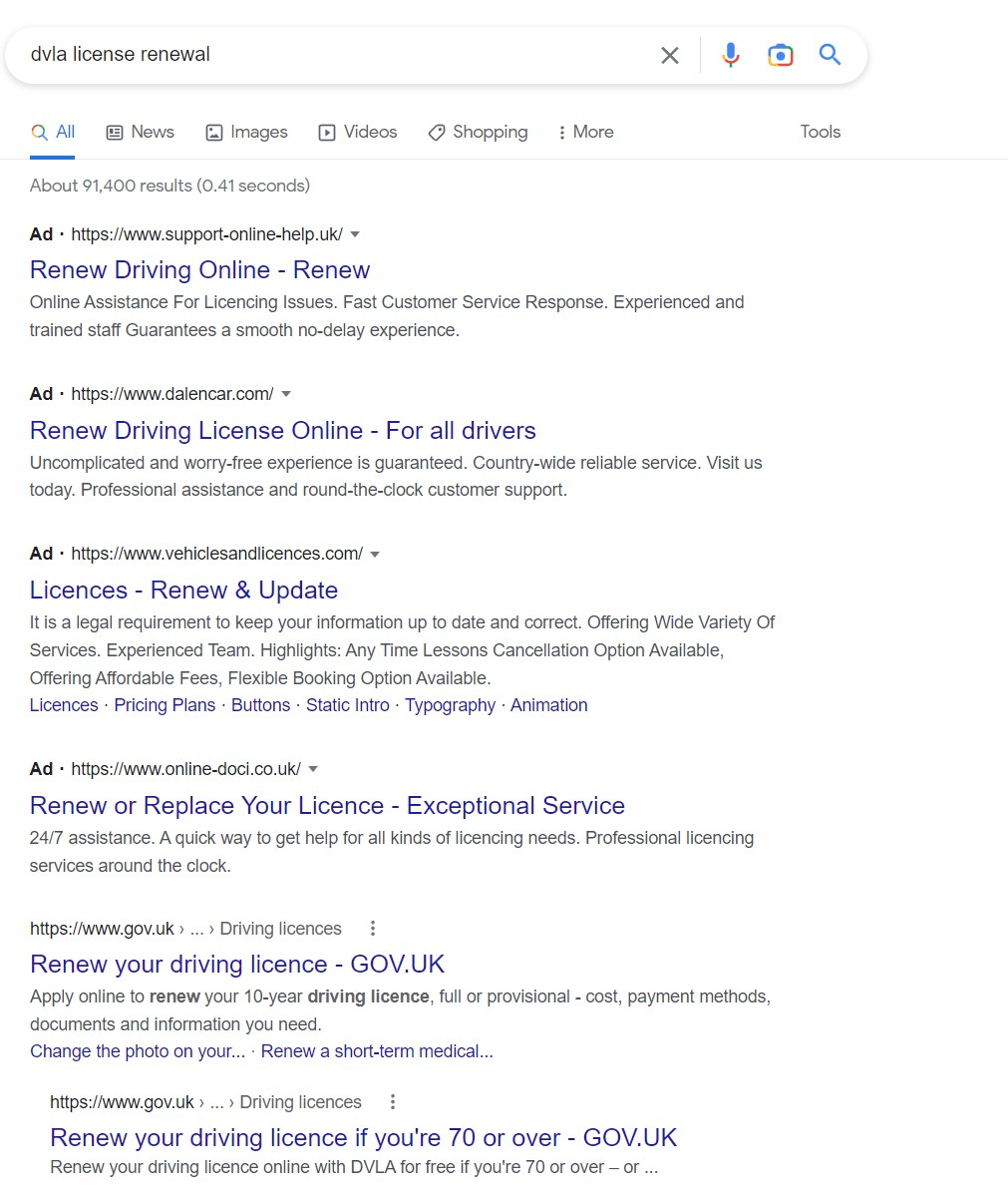Follow the 'Typography' sitelink
The image size is (1008, 1194).
tap(450, 705)
